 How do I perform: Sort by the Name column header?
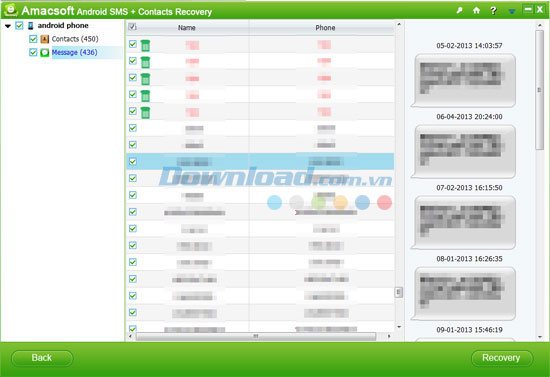click(187, 27)
